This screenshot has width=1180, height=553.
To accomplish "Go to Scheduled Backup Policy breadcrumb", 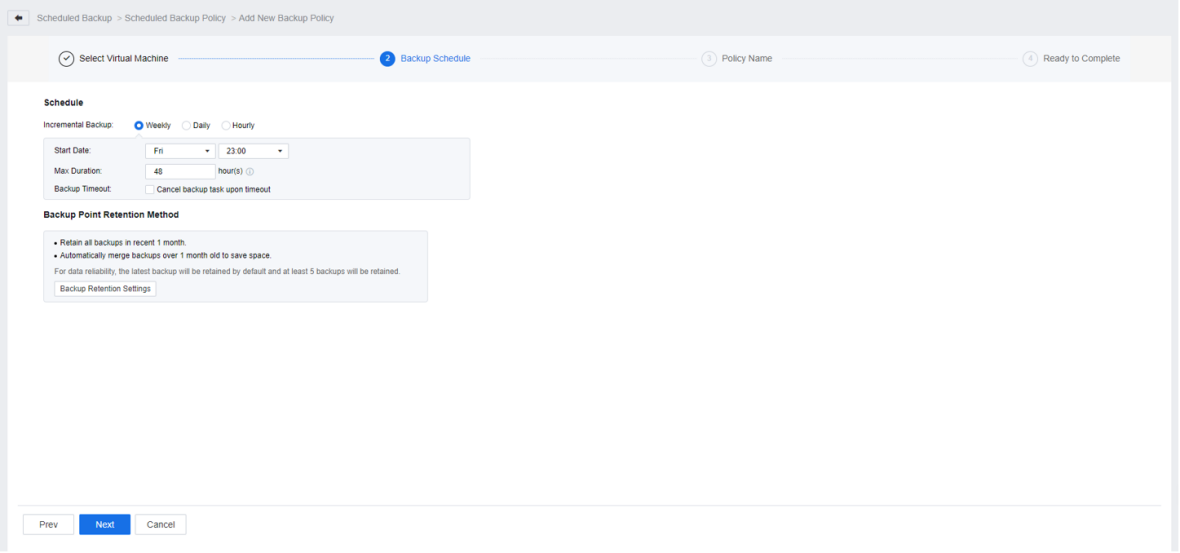I will click(175, 18).
